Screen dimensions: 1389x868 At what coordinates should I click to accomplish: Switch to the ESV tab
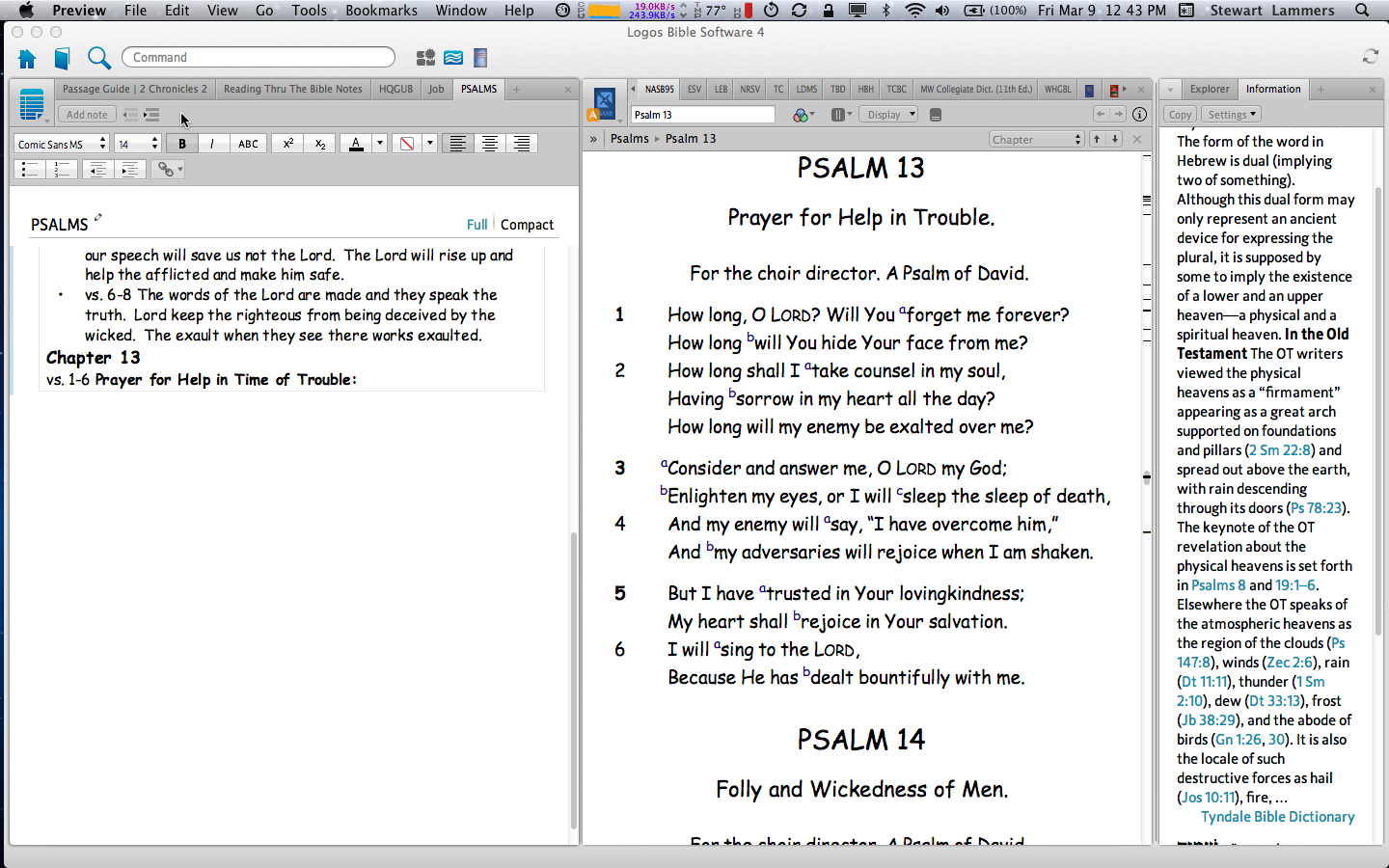click(x=694, y=89)
